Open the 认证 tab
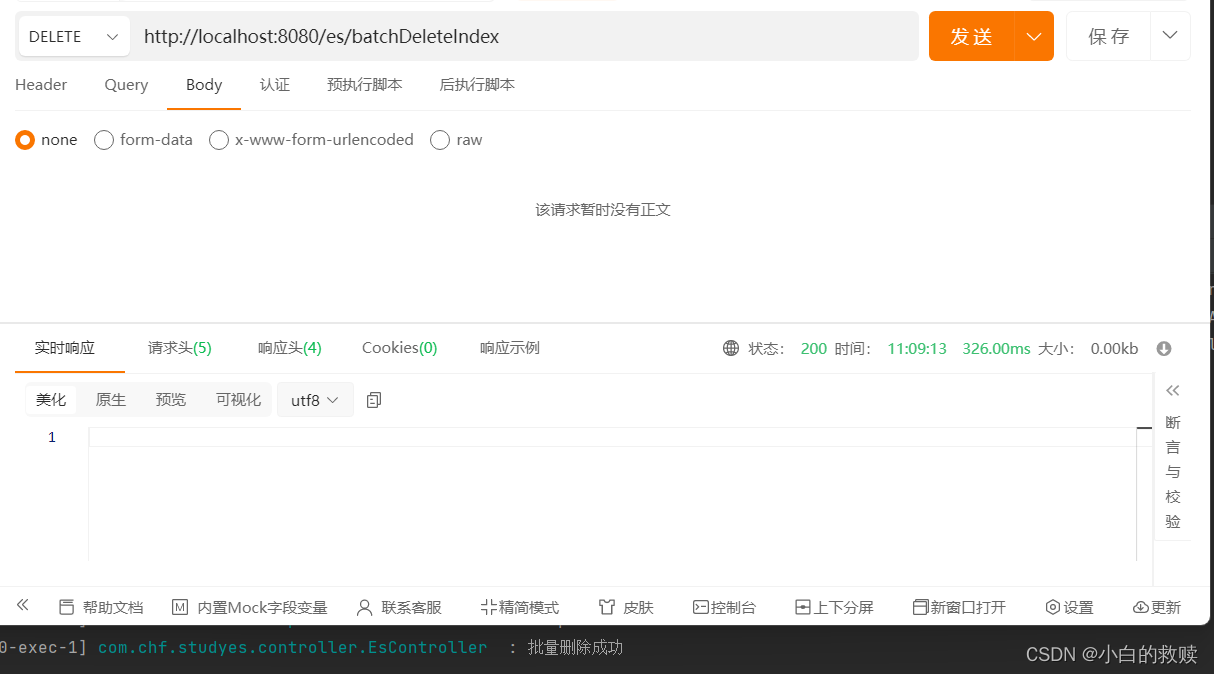 [x=275, y=85]
